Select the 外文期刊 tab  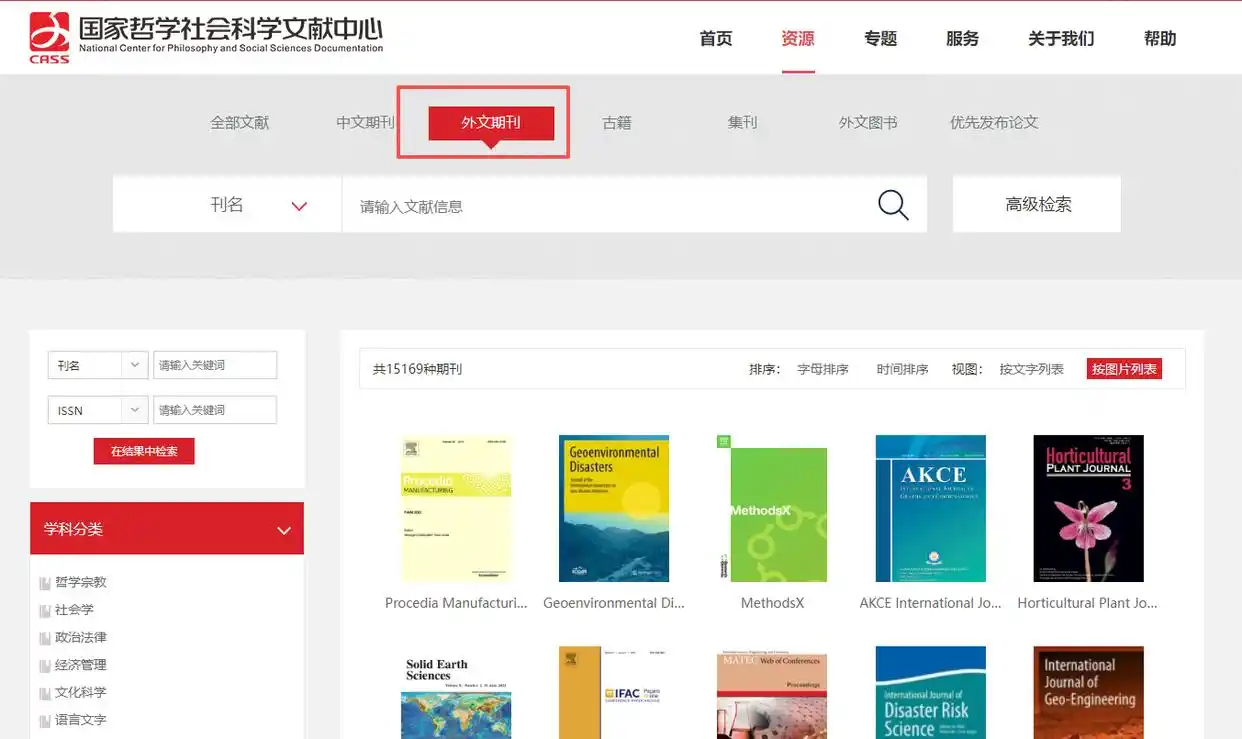[x=491, y=122]
